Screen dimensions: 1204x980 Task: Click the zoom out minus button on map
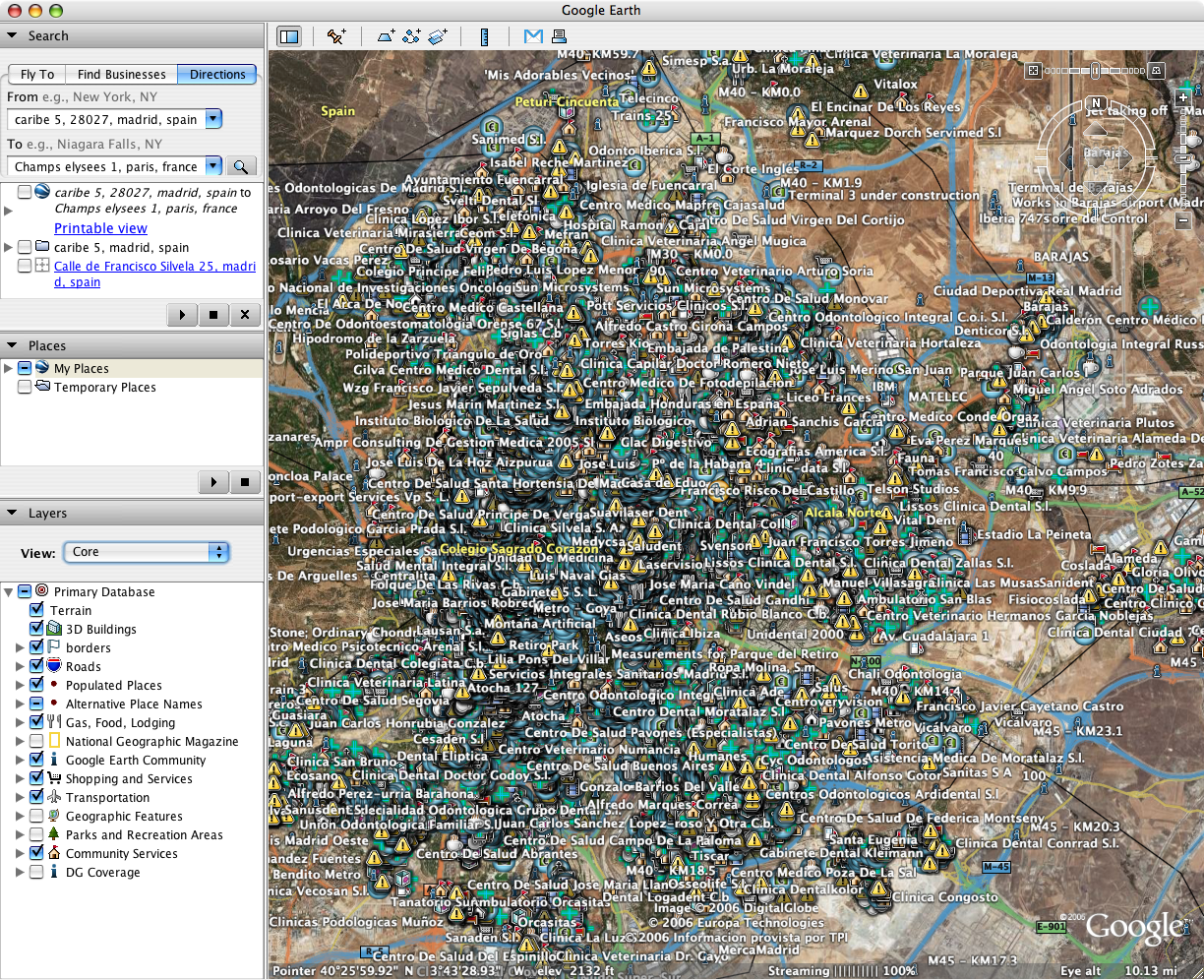click(1184, 218)
